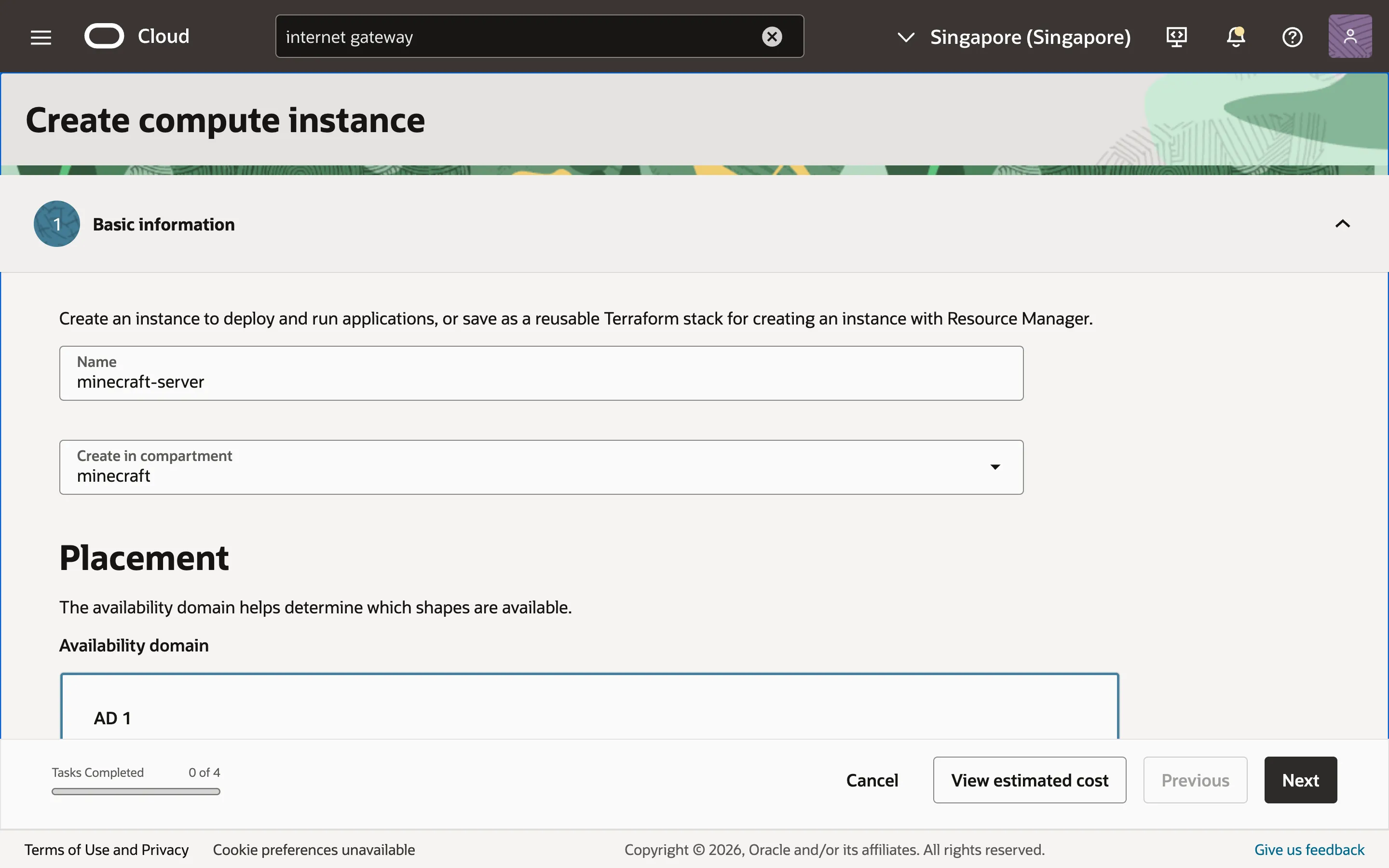Image resolution: width=1389 pixels, height=868 pixels.
Task: Click the Tasks Completed progress bar
Action: [136, 791]
